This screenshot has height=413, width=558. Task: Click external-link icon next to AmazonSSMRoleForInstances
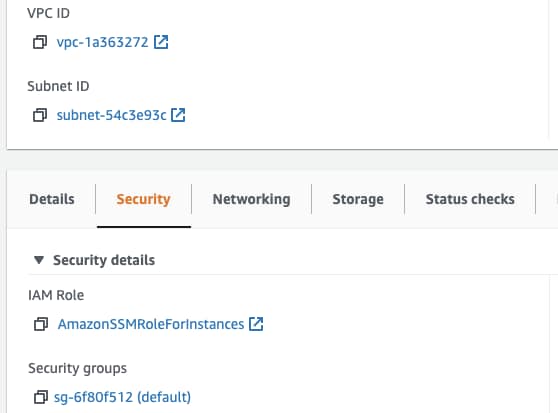coord(256,324)
